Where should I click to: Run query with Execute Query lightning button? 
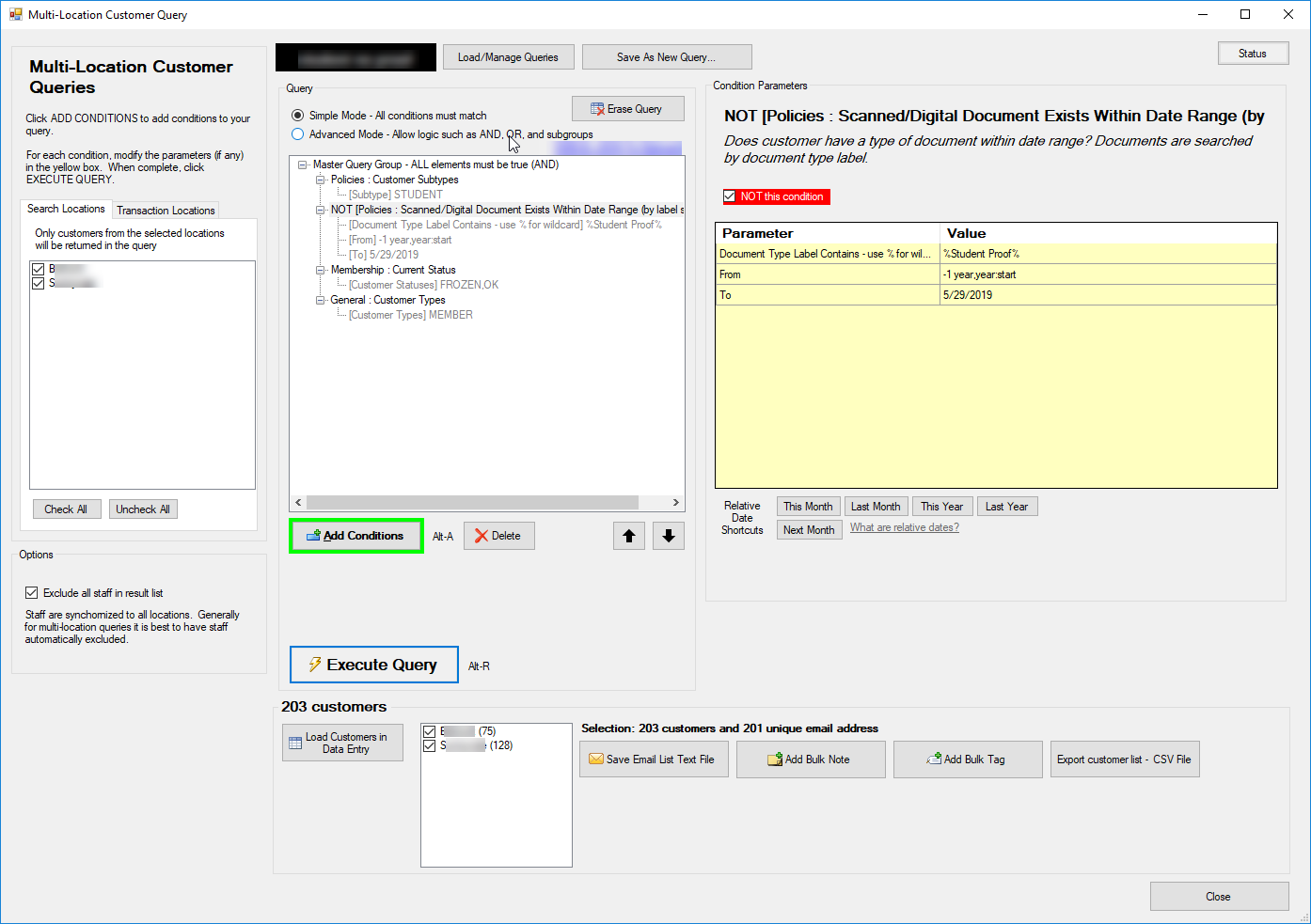pos(373,665)
